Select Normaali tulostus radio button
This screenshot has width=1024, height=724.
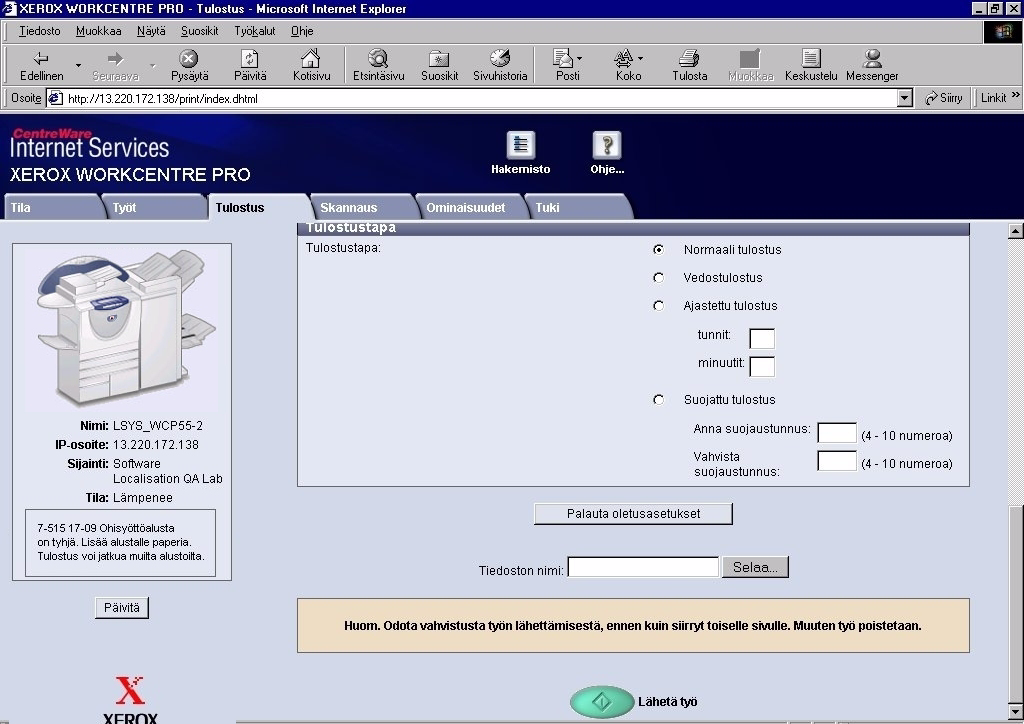click(658, 249)
